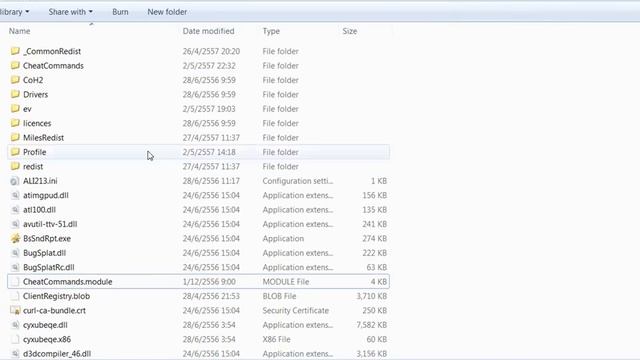Click the cyxubeqe.x86 file icon
Viewport: 640px width, 360px height.
15,339
